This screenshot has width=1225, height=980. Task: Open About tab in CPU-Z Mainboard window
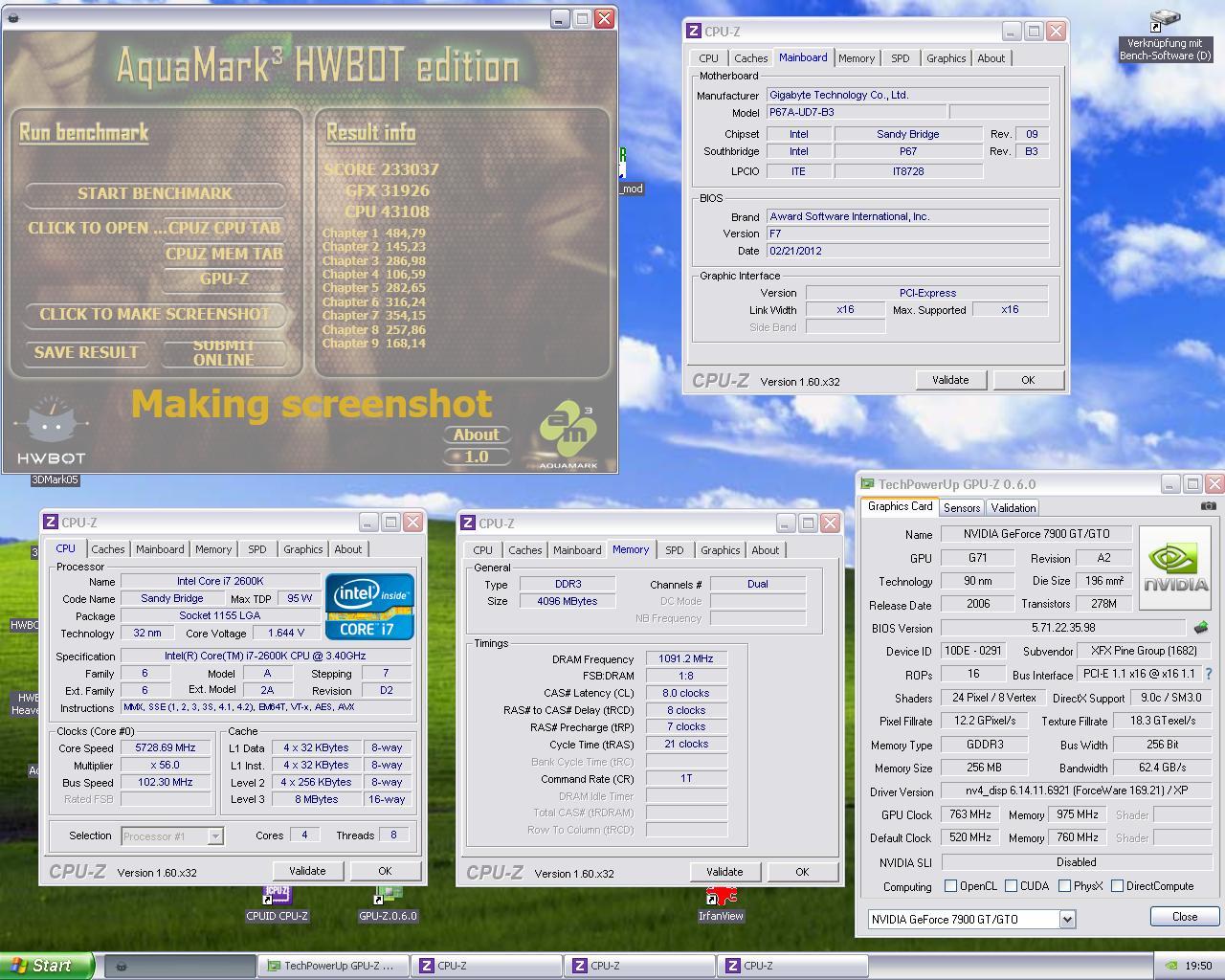991,58
